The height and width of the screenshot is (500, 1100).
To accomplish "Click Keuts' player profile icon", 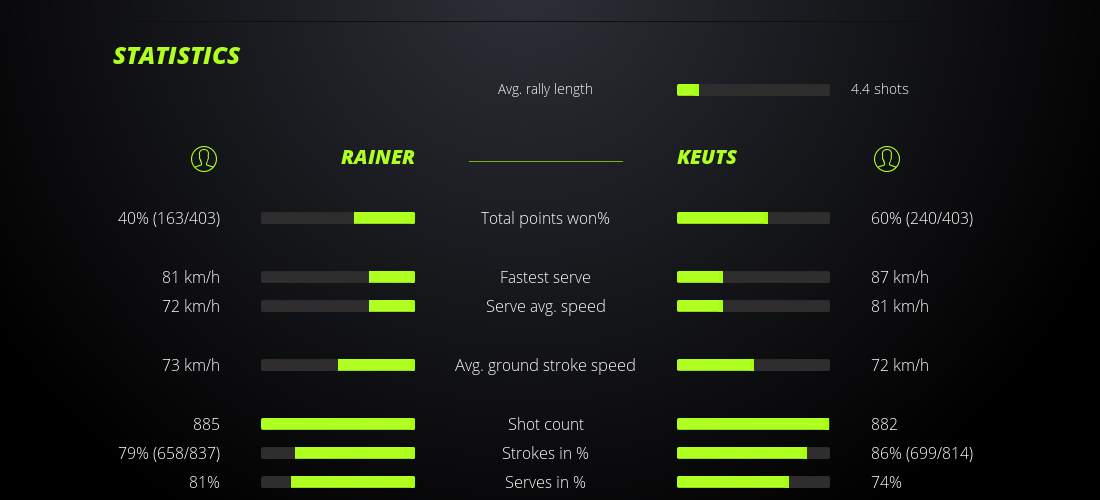I will click(x=886, y=158).
